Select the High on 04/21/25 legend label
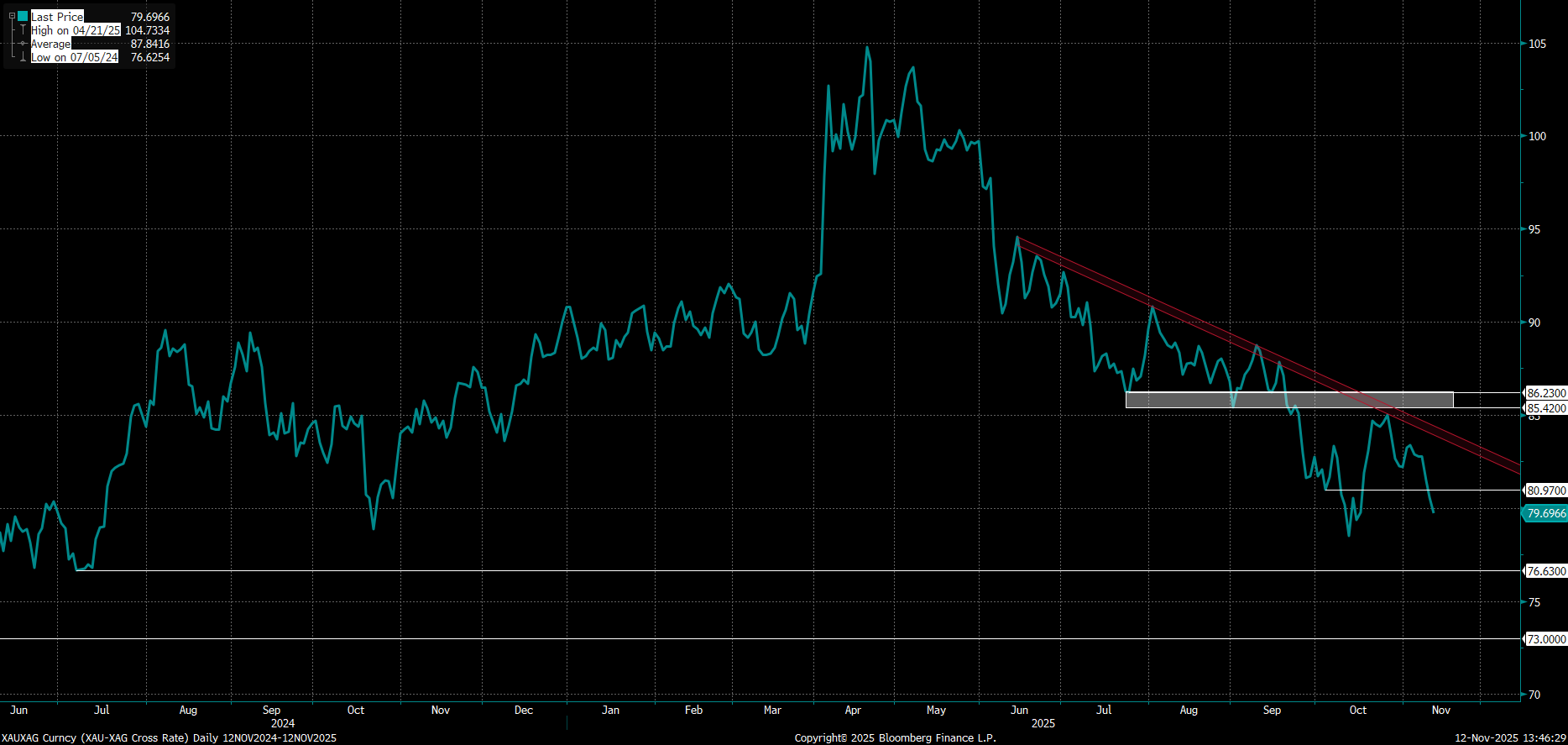Viewport: 1568px width, 745px height. 76,30
